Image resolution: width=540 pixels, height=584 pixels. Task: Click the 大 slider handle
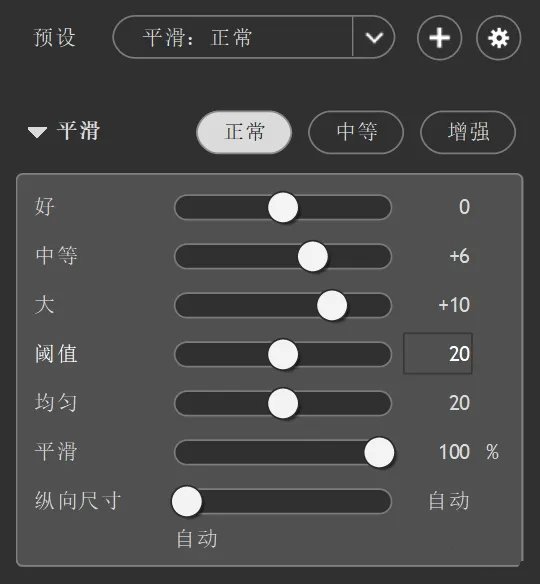[332, 305]
